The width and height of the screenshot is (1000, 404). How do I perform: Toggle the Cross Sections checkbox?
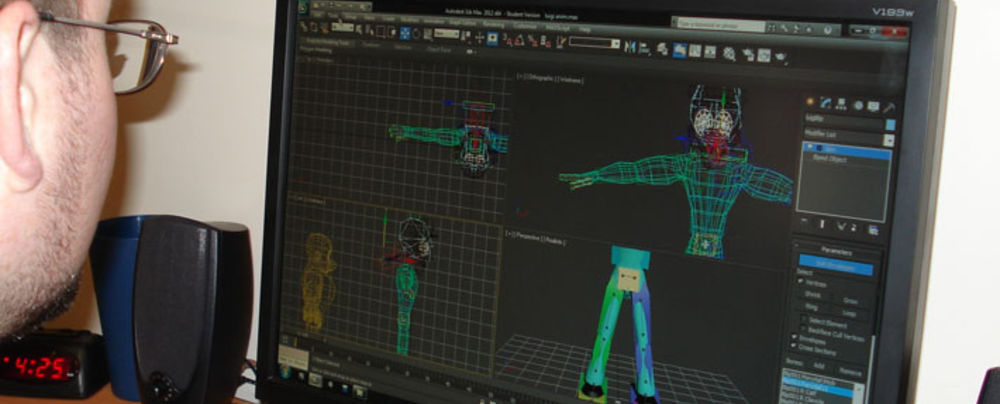coord(794,345)
